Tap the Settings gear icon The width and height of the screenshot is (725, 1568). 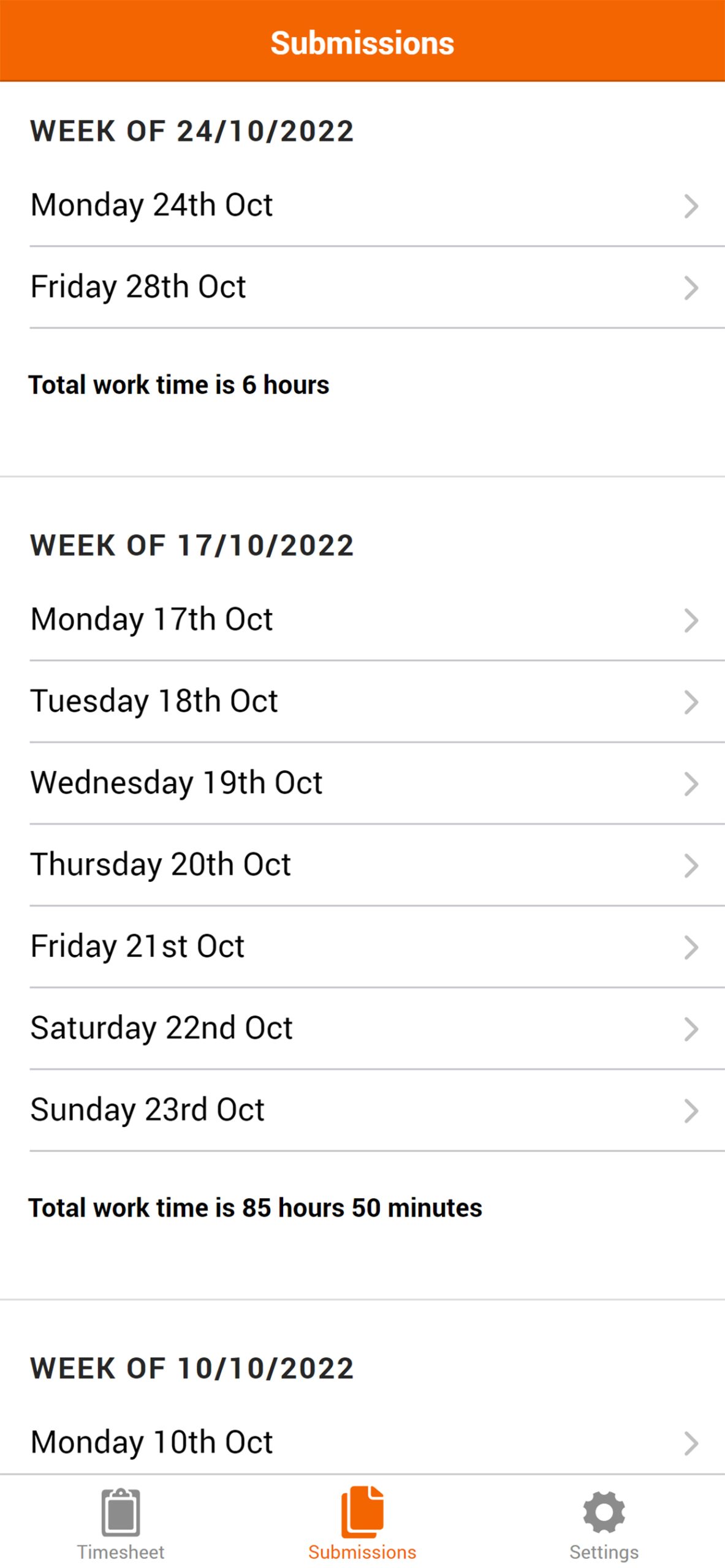click(604, 1511)
